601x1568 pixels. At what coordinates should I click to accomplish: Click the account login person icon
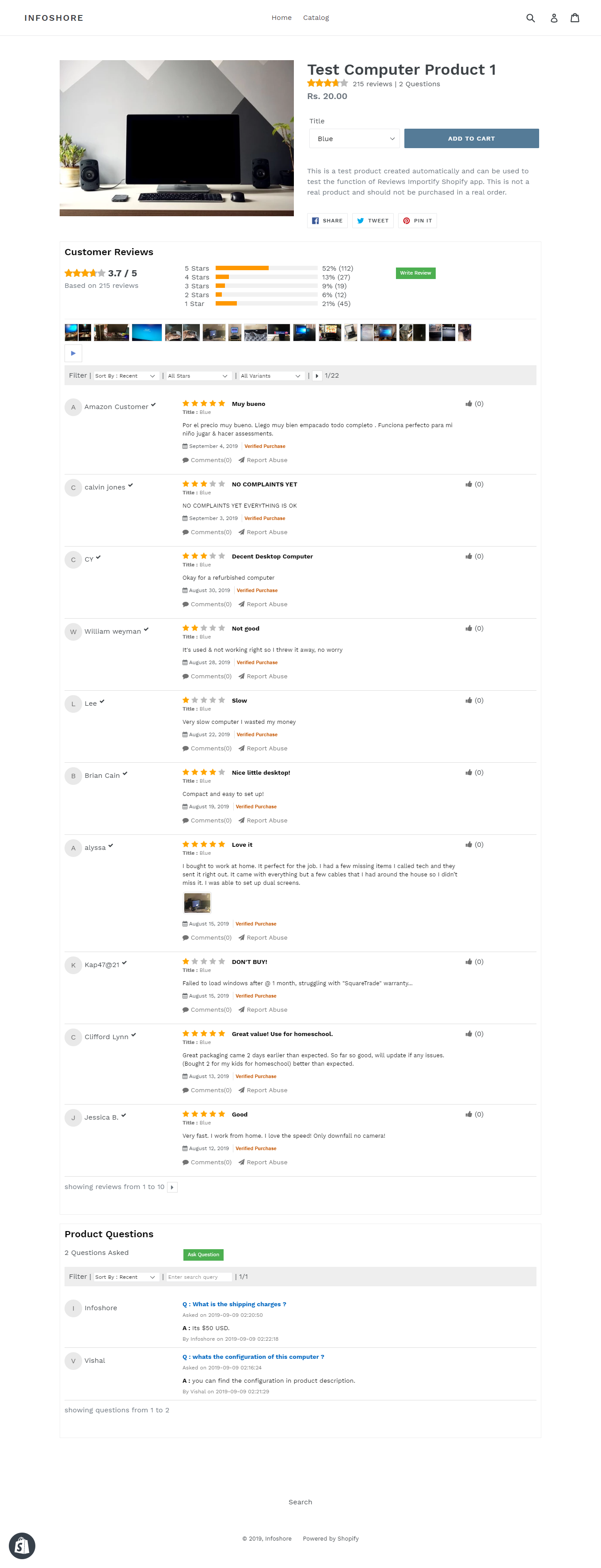(x=554, y=18)
